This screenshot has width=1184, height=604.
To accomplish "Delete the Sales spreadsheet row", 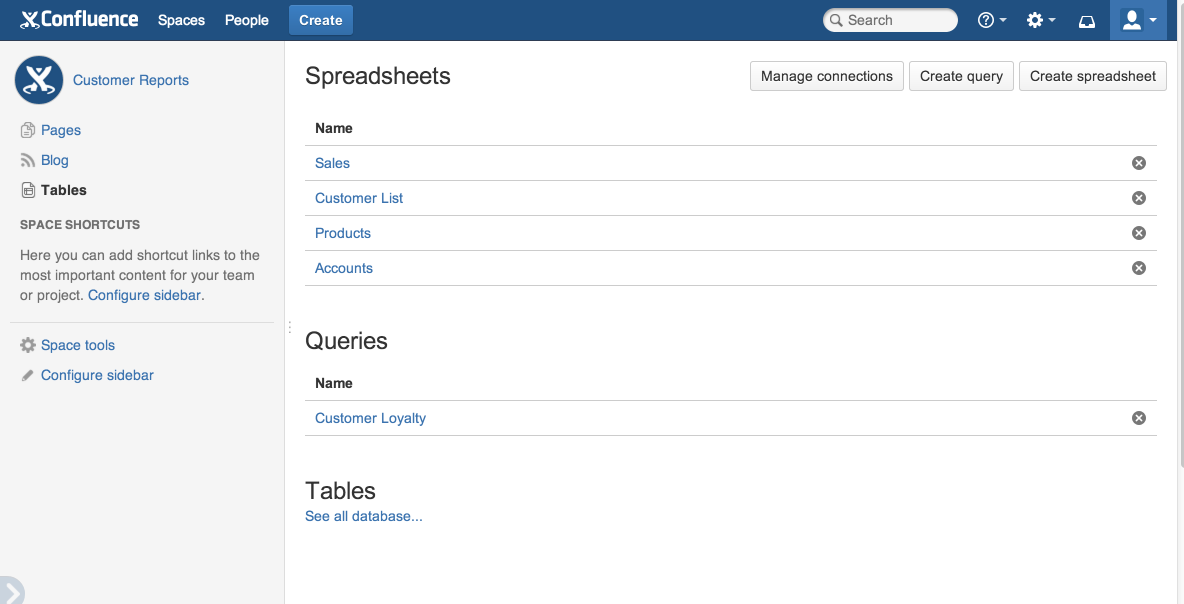I will pyautogui.click(x=1139, y=163).
